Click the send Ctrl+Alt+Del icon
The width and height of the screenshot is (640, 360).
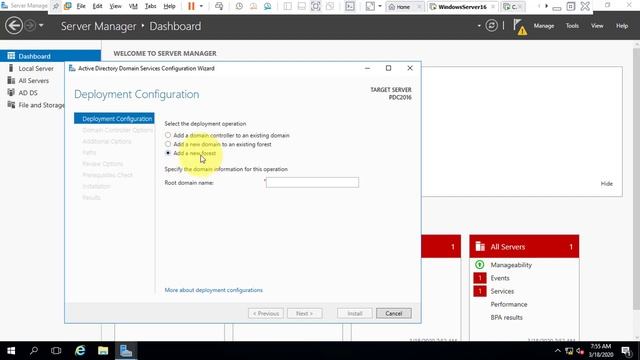click(x=219, y=6)
